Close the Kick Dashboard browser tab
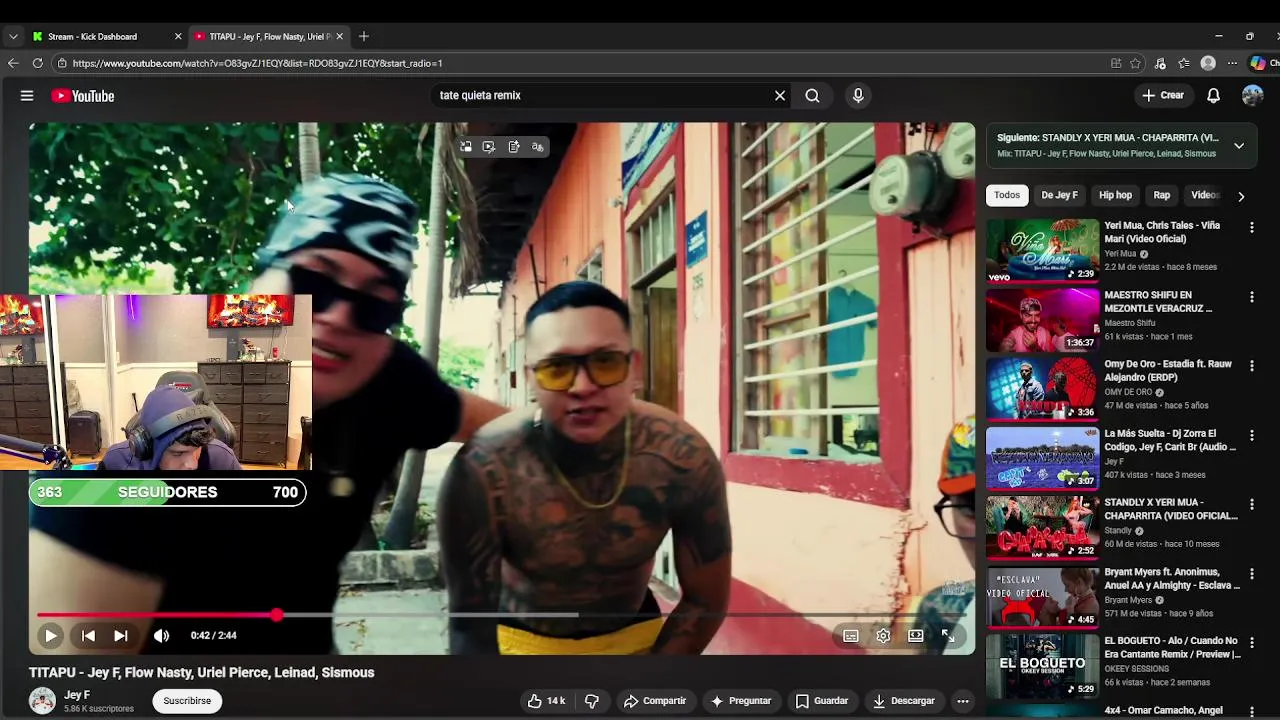Screen dimensions: 1280x720 coord(178,36)
